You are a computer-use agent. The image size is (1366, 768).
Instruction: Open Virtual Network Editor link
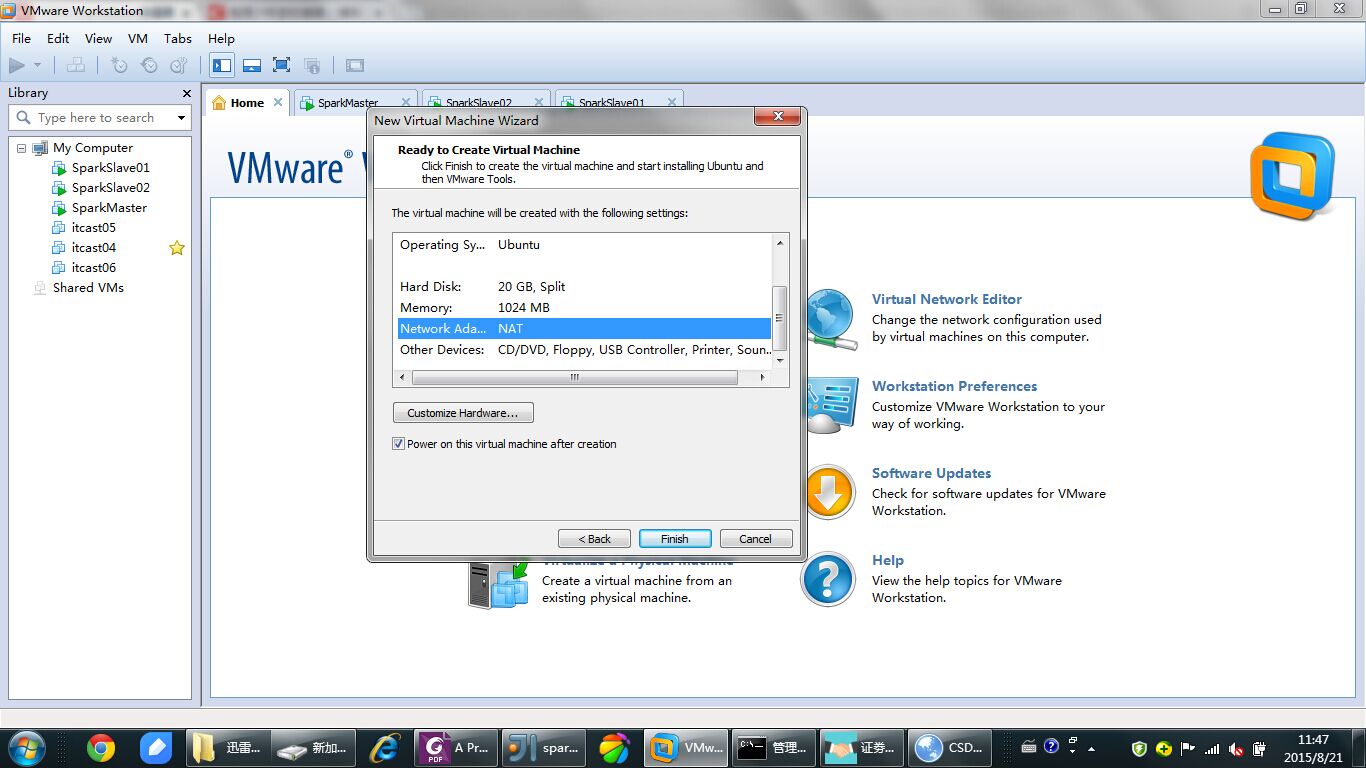pos(947,299)
